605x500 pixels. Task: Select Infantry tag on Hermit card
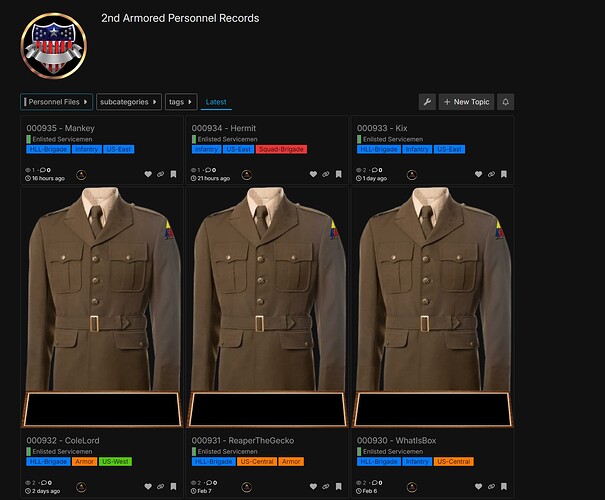click(206, 149)
